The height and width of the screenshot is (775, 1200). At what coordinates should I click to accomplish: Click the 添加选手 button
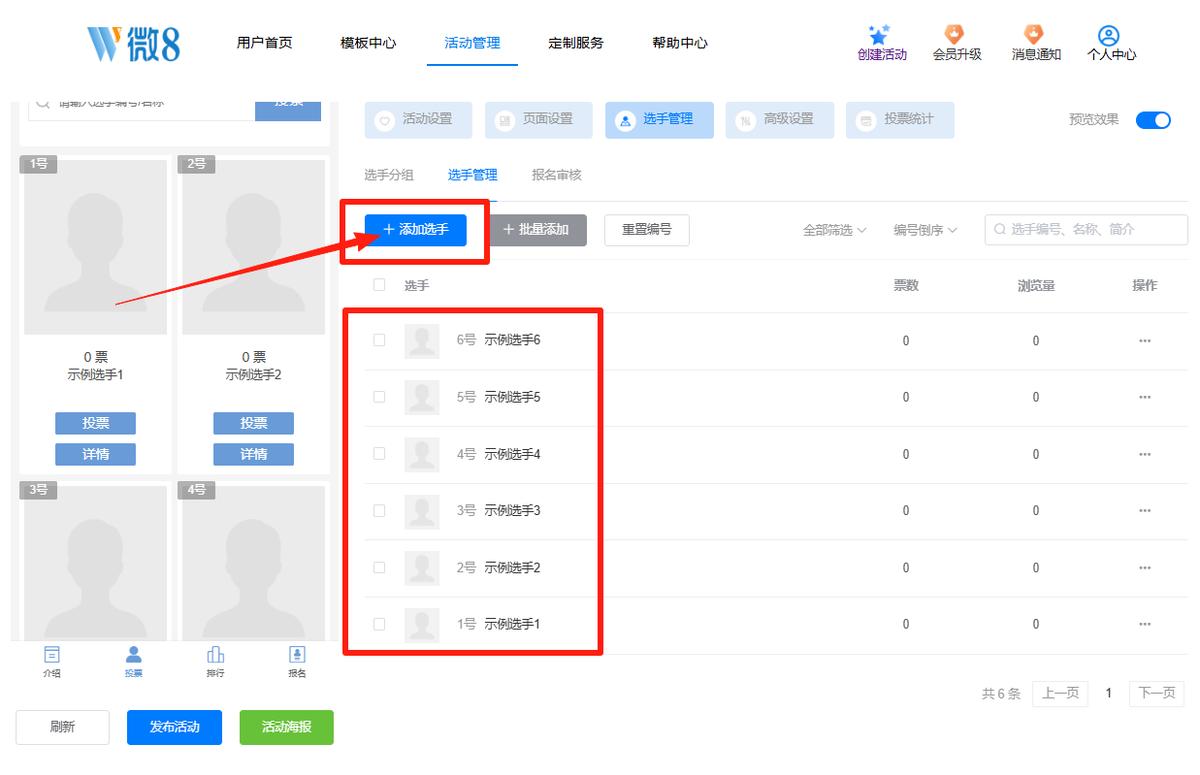pos(415,230)
